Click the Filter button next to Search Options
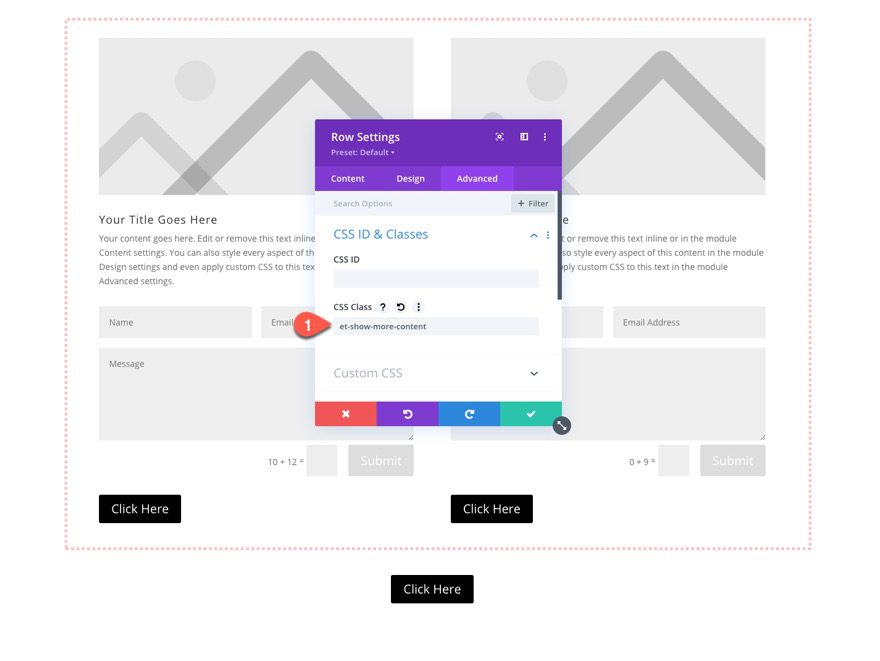Screen dimensions: 880x661 [533, 203]
